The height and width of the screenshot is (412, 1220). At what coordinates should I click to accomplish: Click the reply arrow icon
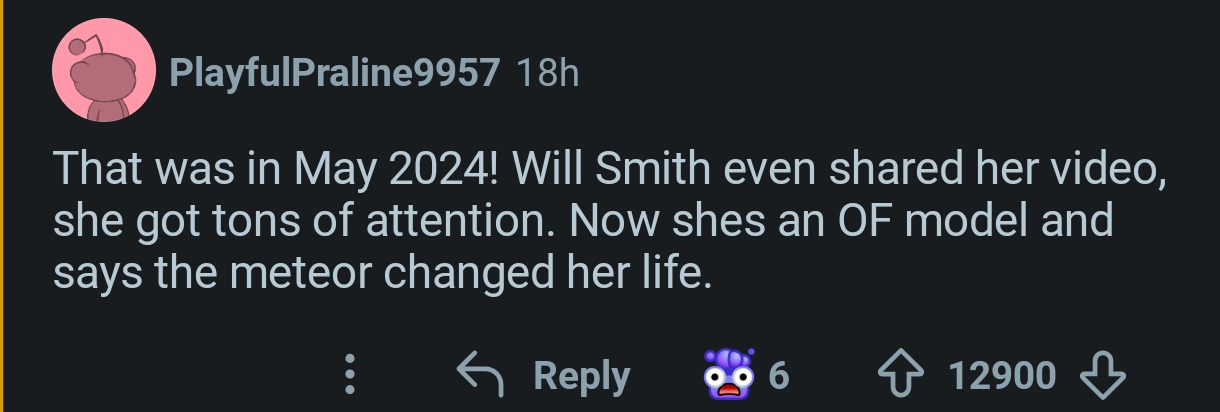[479, 374]
